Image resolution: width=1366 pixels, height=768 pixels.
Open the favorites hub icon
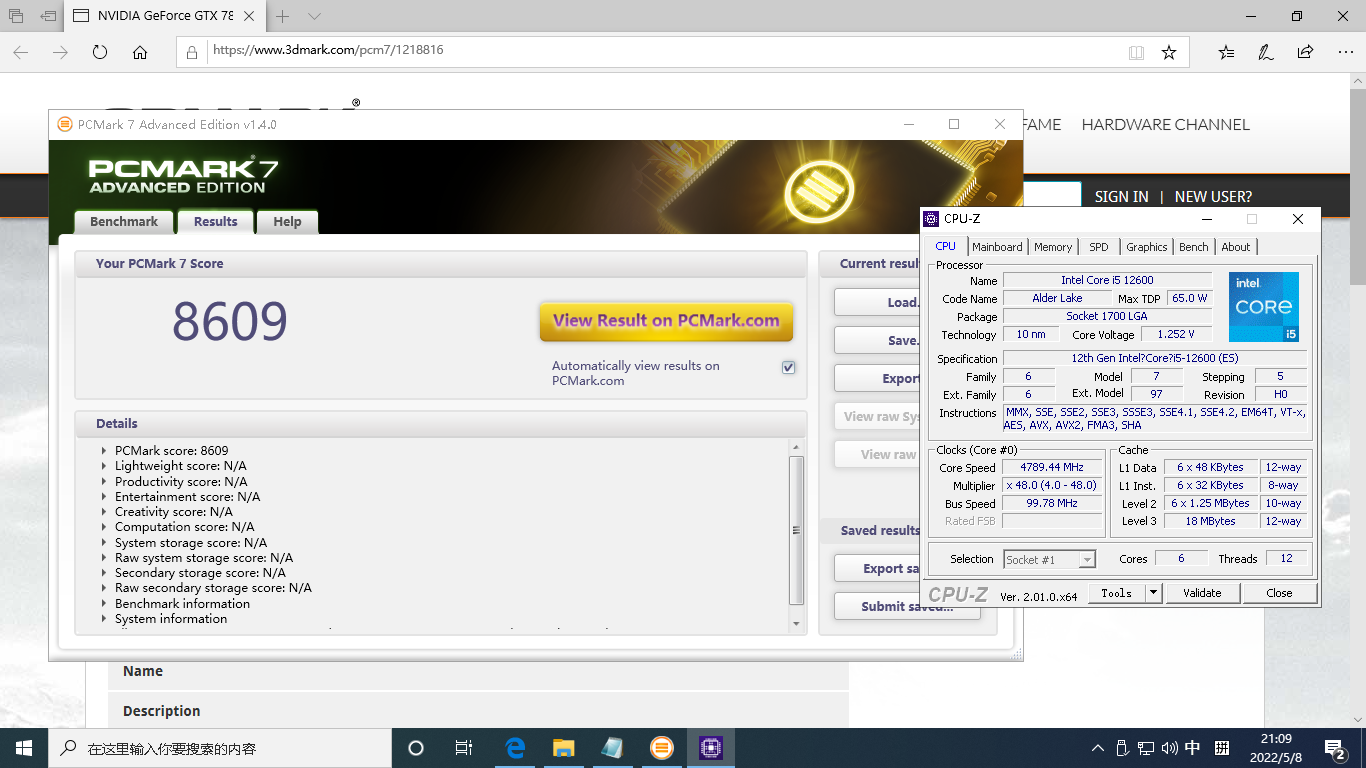coord(1227,52)
